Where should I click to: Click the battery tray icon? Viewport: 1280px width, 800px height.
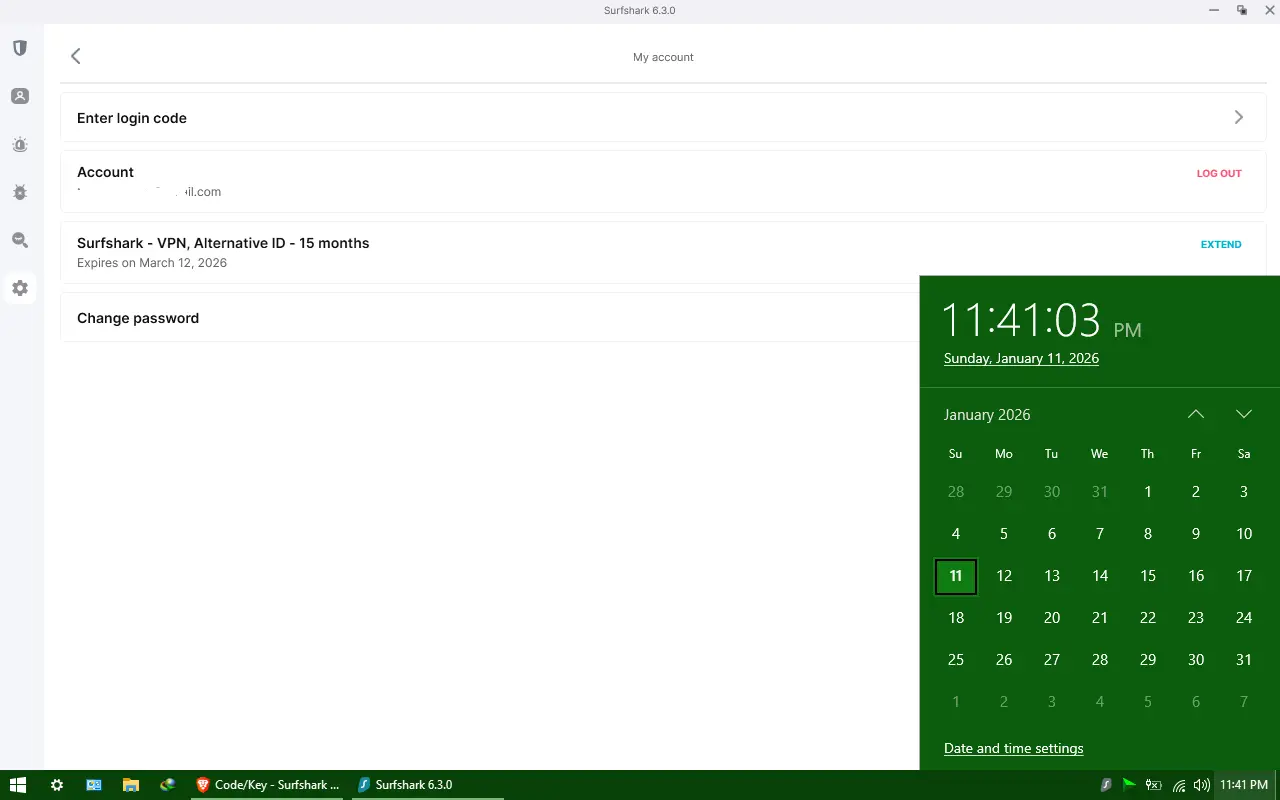click(1153, 785)
